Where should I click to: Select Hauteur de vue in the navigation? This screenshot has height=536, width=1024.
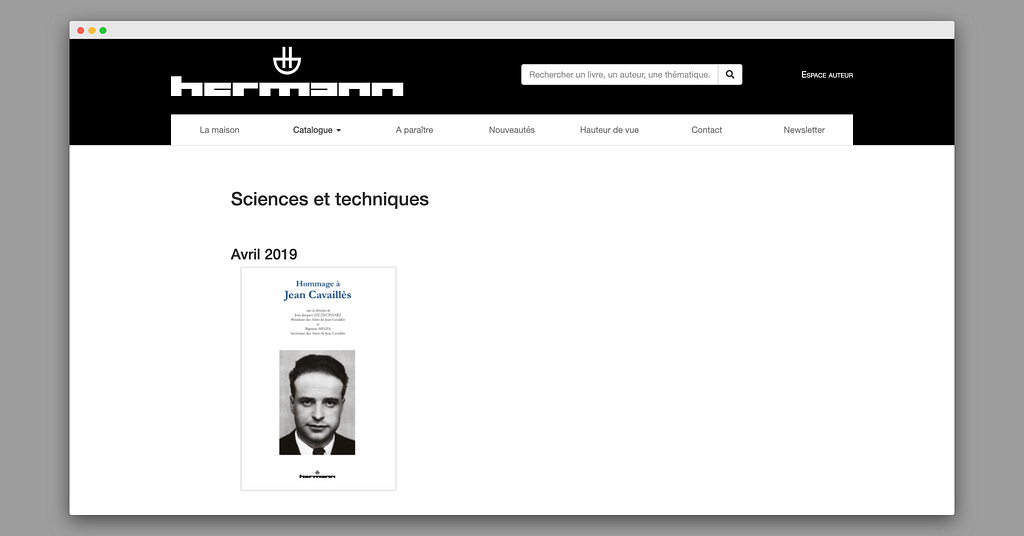click(609, 130)
